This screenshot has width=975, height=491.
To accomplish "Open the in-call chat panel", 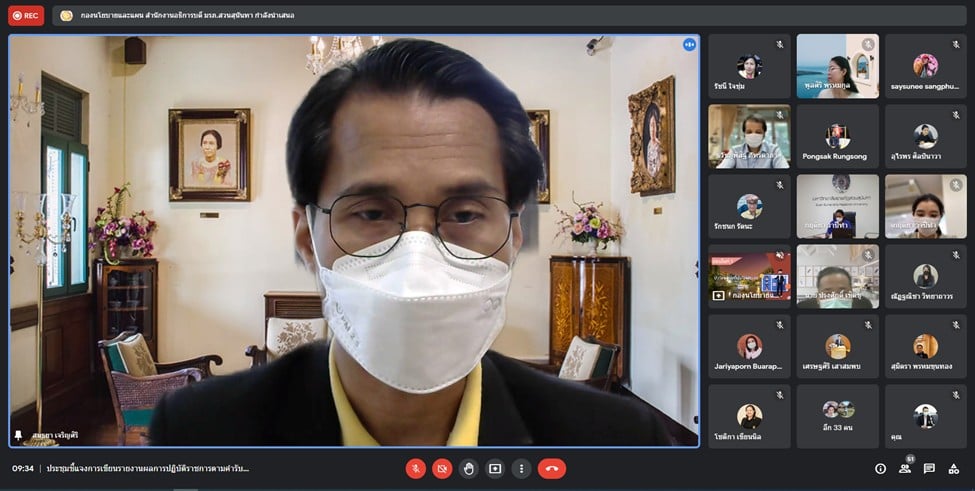I will 929,468.
